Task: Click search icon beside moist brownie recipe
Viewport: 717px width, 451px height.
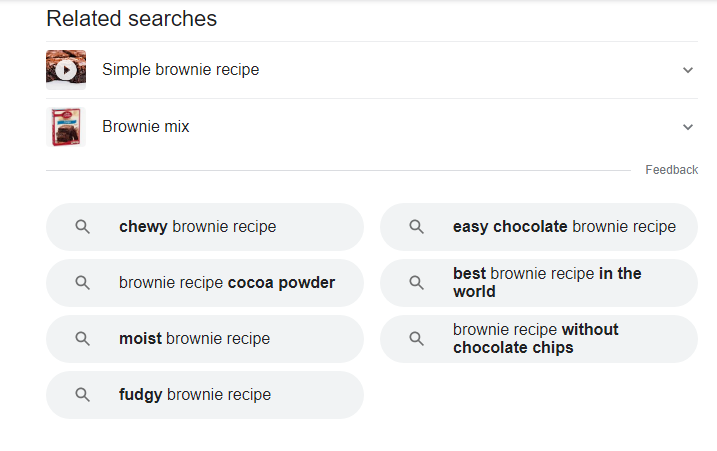Action: 83,339
